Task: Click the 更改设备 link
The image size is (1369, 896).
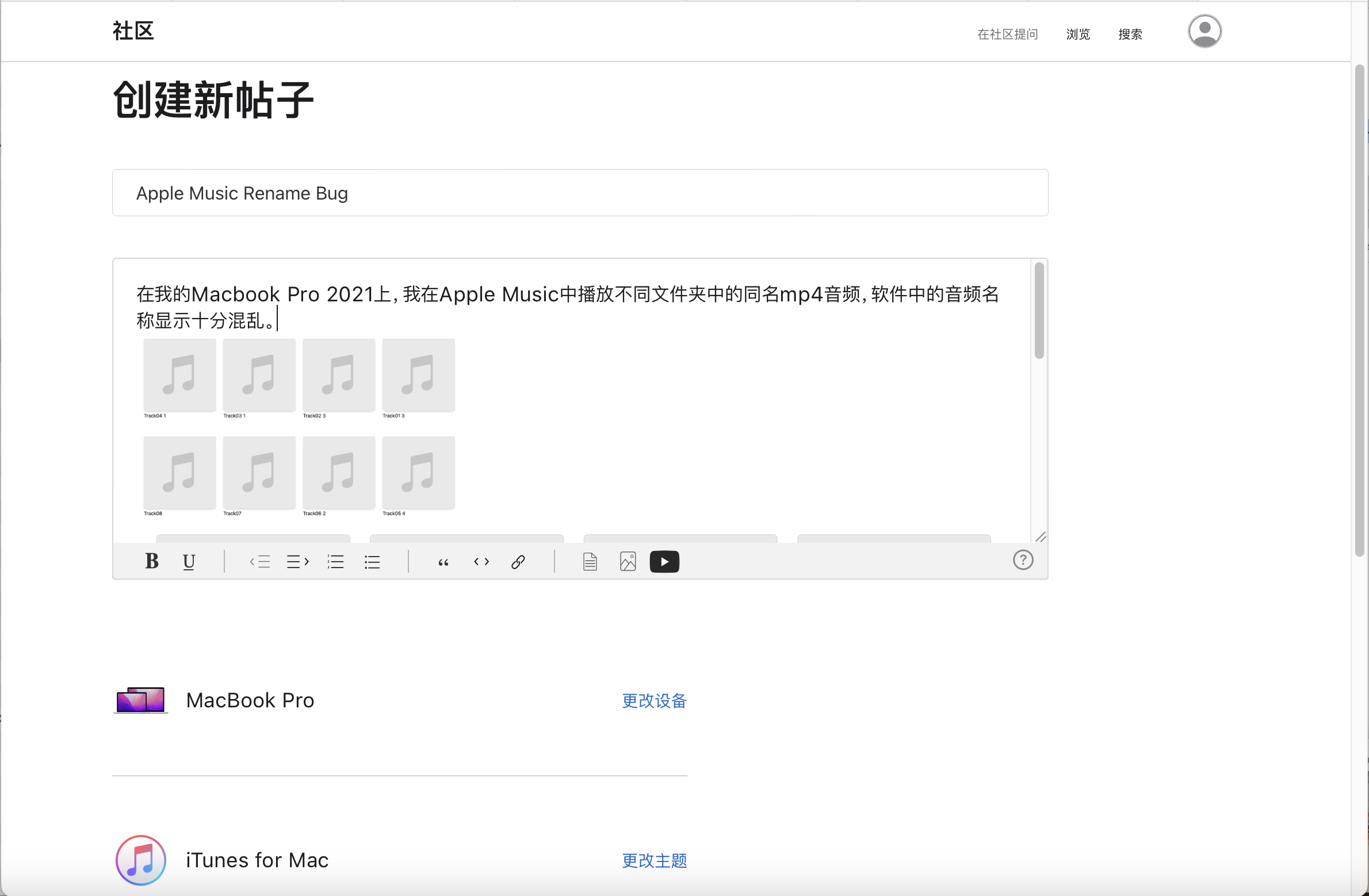Action: click(x=654, y=700)
